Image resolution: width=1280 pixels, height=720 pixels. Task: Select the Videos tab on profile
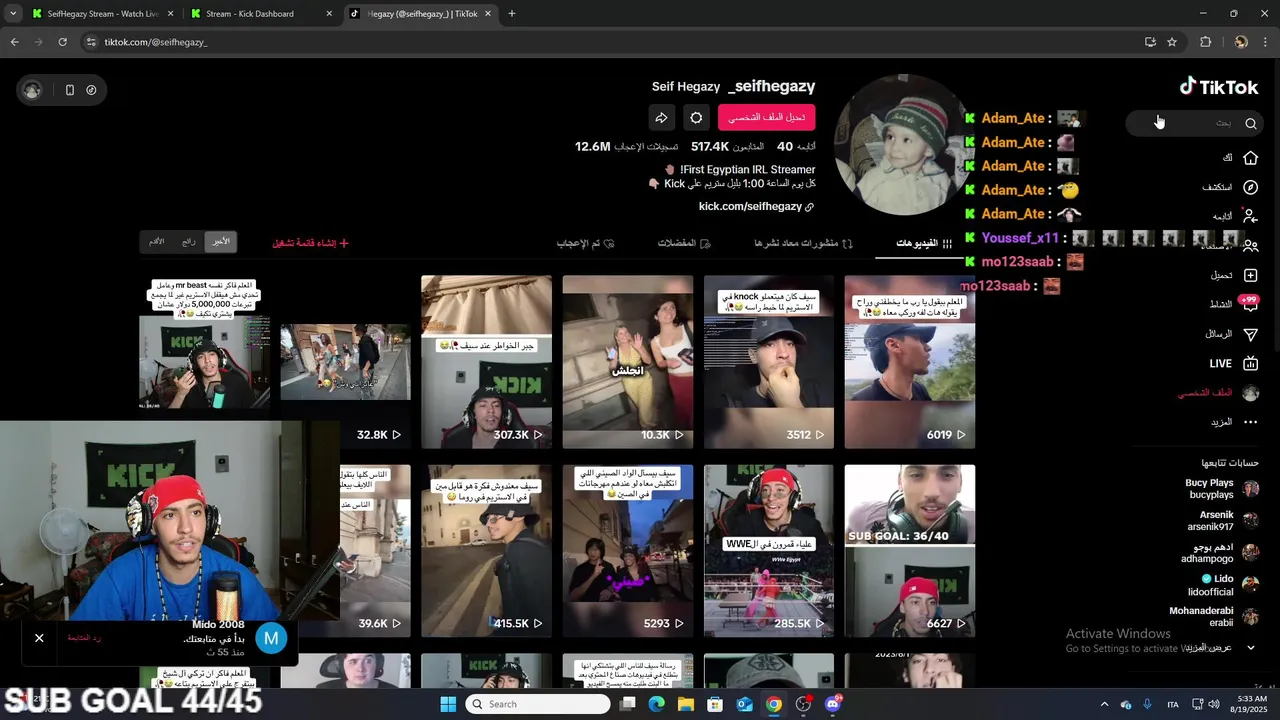[924, 243]
